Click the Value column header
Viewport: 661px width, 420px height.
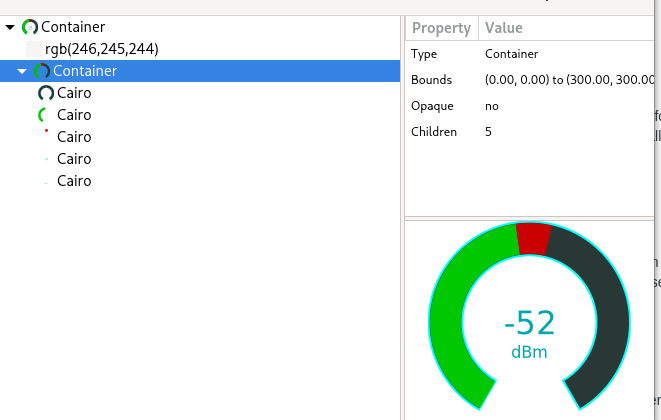coord(504,28)
